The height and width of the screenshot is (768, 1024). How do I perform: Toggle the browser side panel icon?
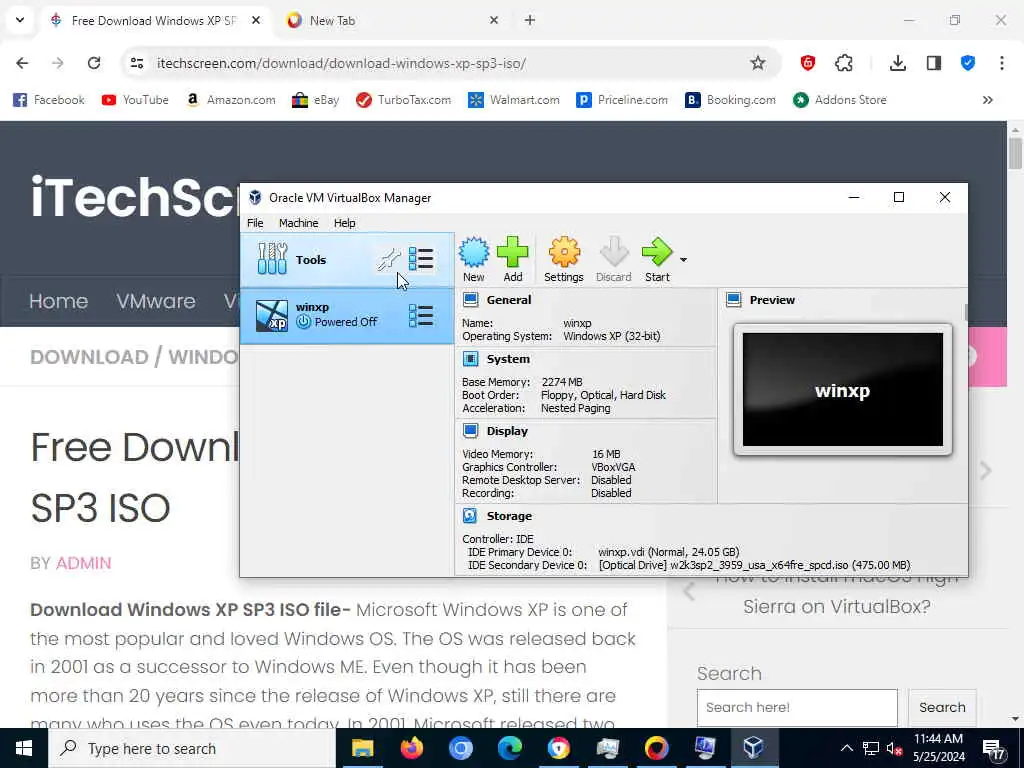click(934, 63)
